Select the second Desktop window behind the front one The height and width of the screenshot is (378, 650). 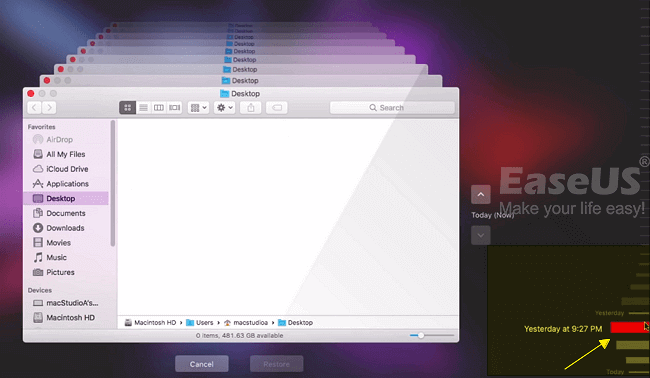click(241, 80)
